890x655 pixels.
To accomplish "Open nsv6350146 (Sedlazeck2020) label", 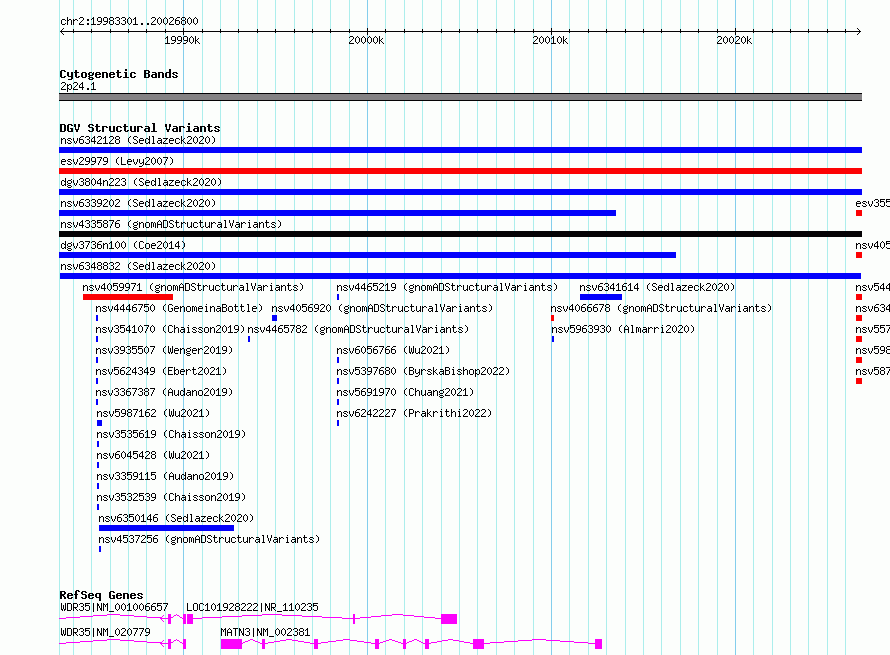I will pos(176,518).
